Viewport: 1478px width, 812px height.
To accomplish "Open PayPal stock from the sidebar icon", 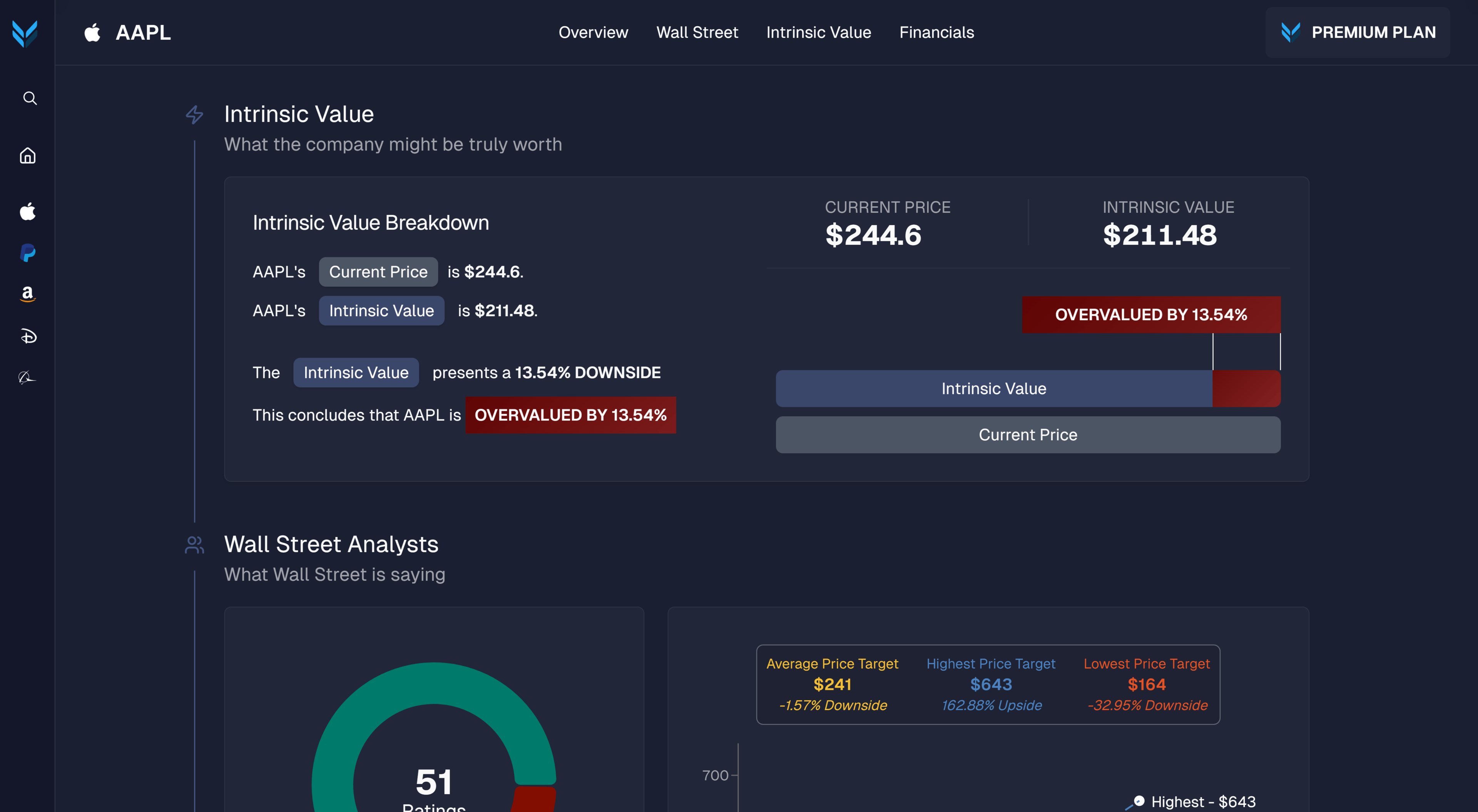I will pyautogui.click(x=28, y=252).
